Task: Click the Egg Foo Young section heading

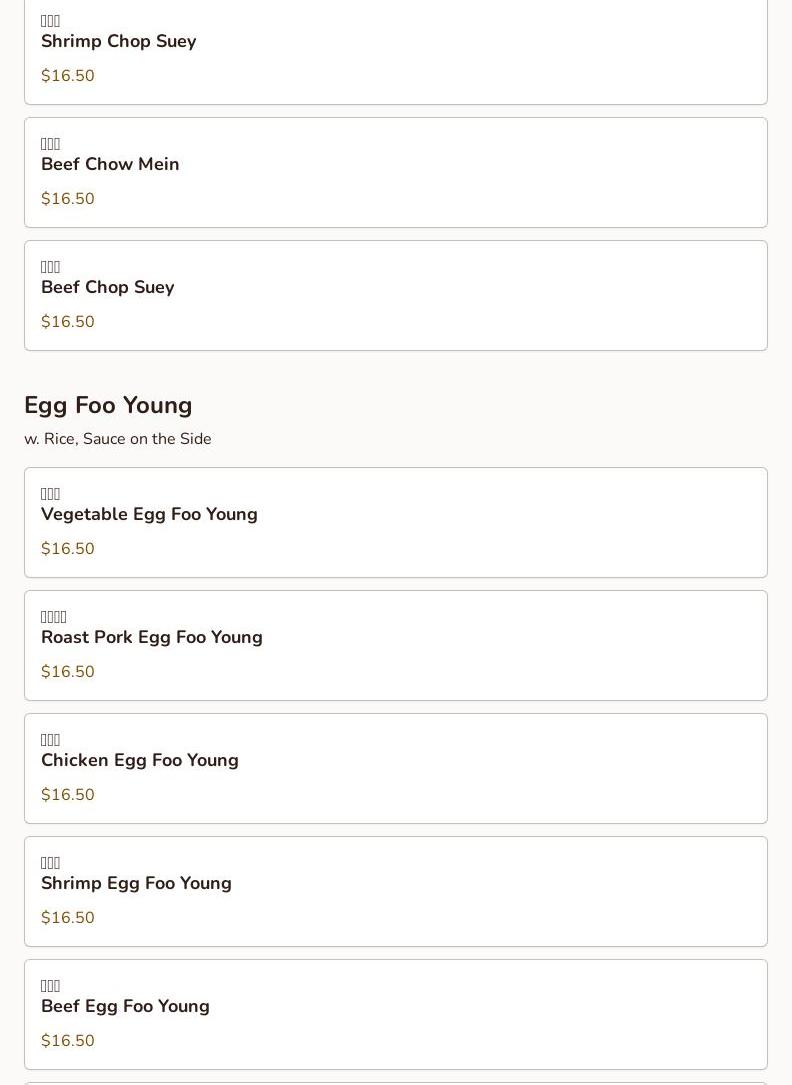Action: (x=108, y=405)
